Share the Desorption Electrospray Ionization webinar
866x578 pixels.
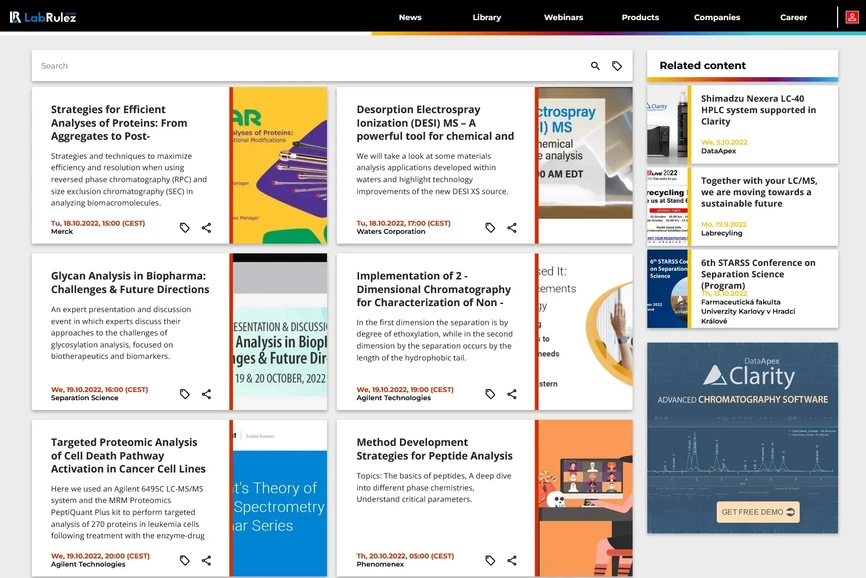click(512, 227)
